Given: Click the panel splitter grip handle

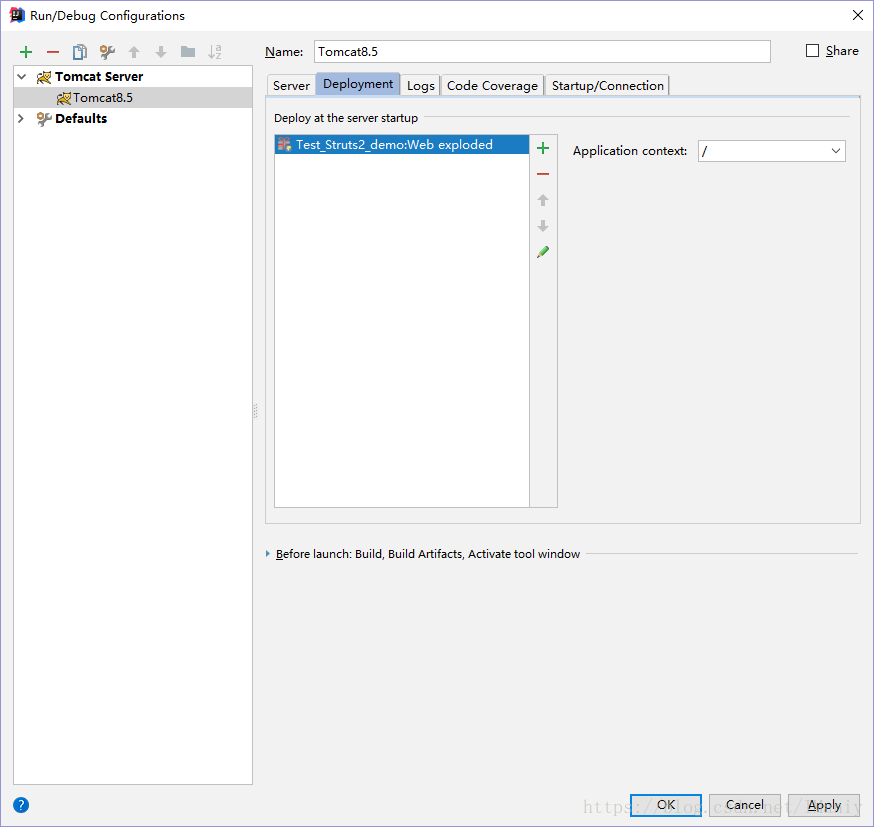Looking at the screenshot, I should 255,411.
